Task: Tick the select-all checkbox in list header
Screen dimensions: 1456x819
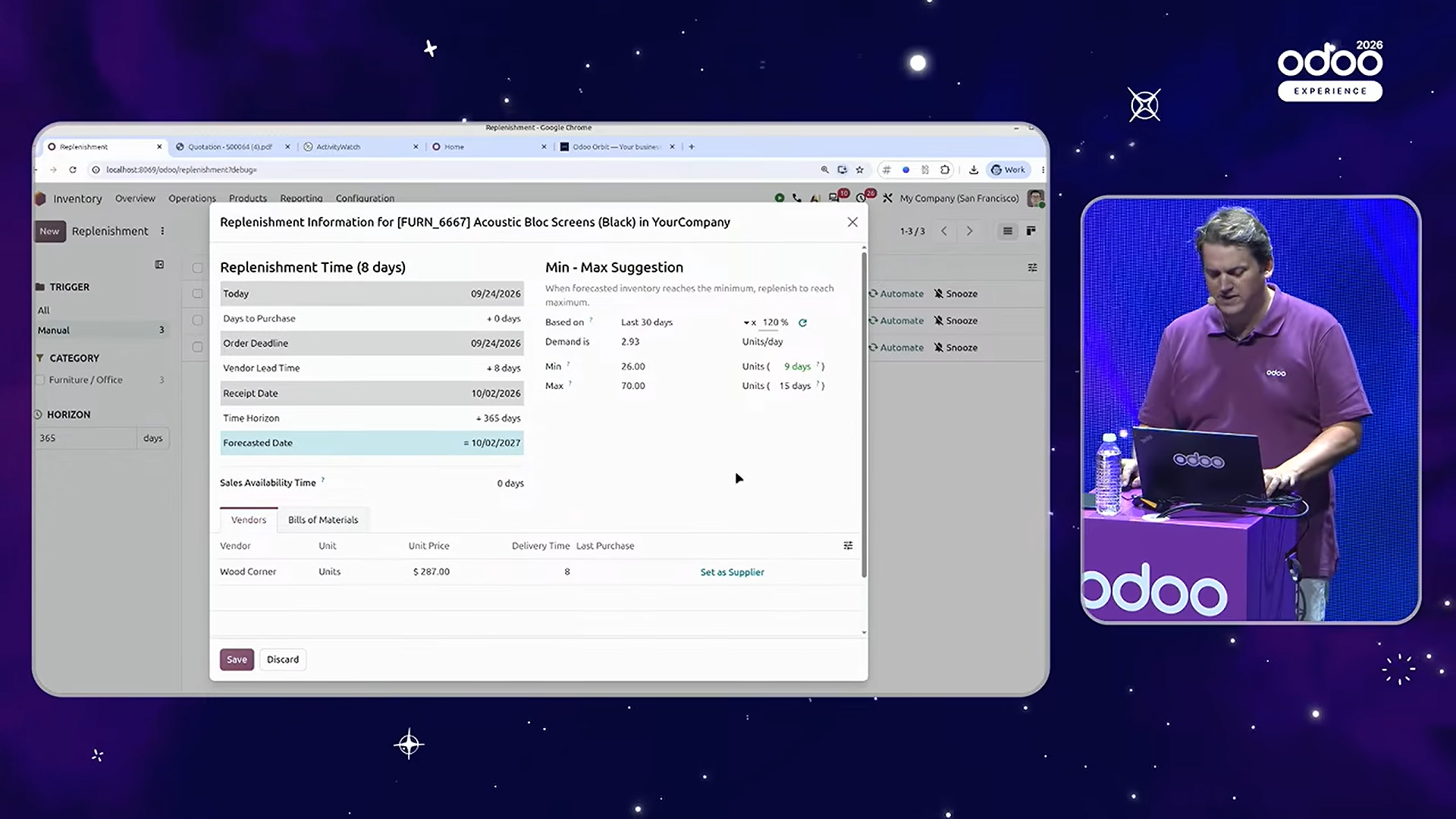Action: 197,268
